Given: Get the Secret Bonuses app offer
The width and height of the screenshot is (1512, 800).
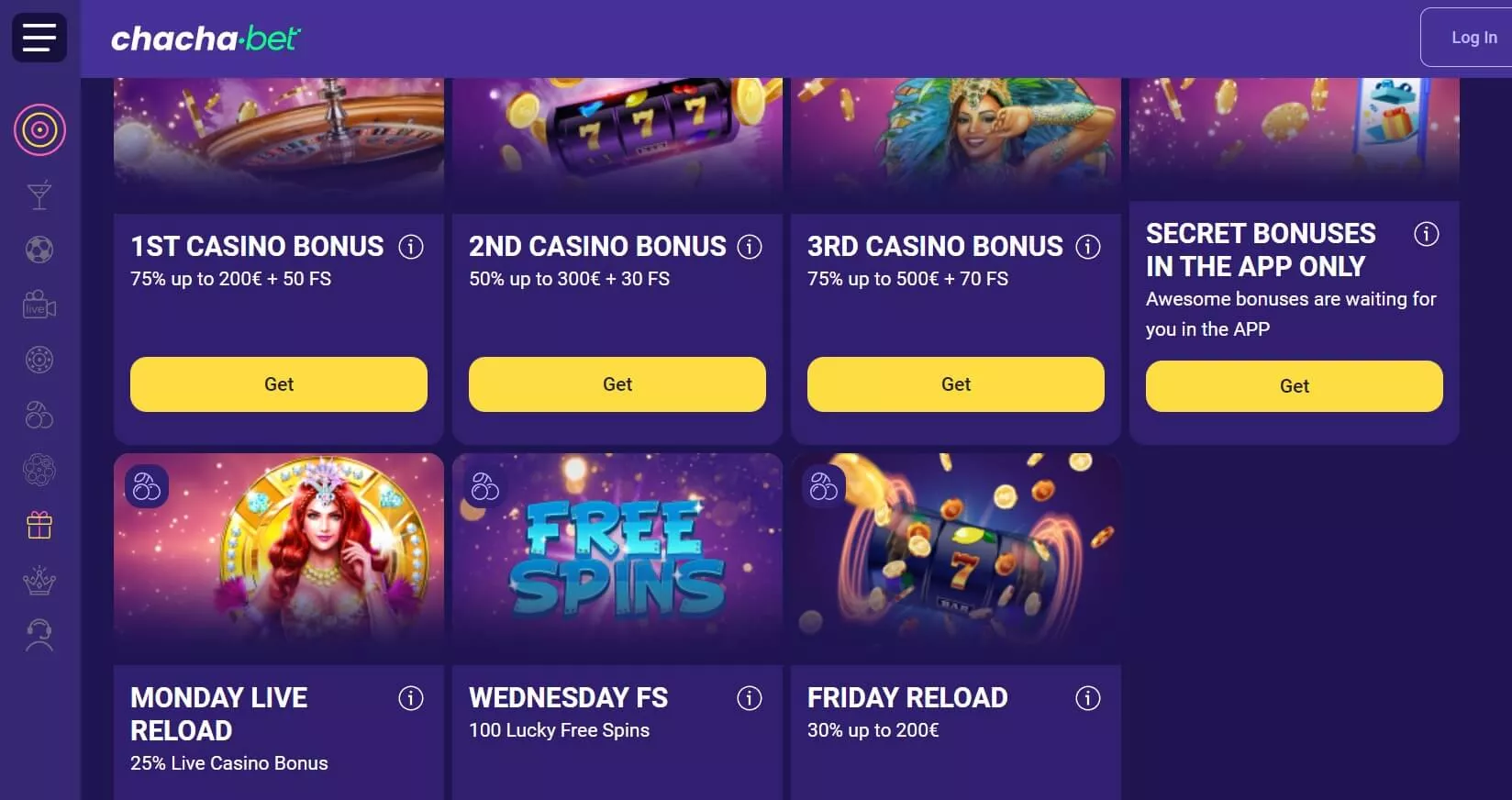Looking at the screenshot, I should [x=1295, y=386].
